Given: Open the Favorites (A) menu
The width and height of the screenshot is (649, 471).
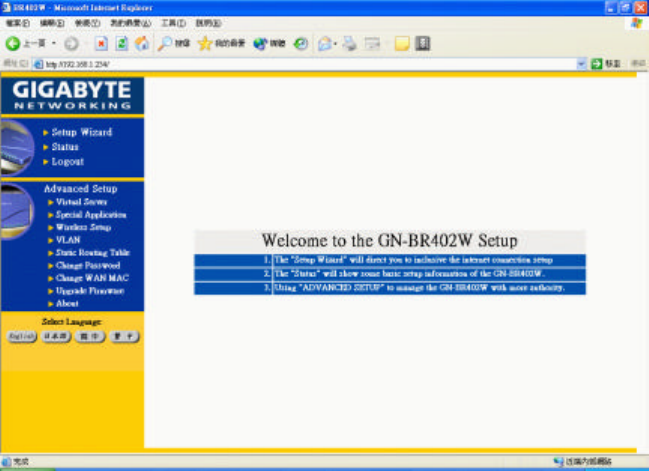Looking at the screenshot, I should point(131,23).
